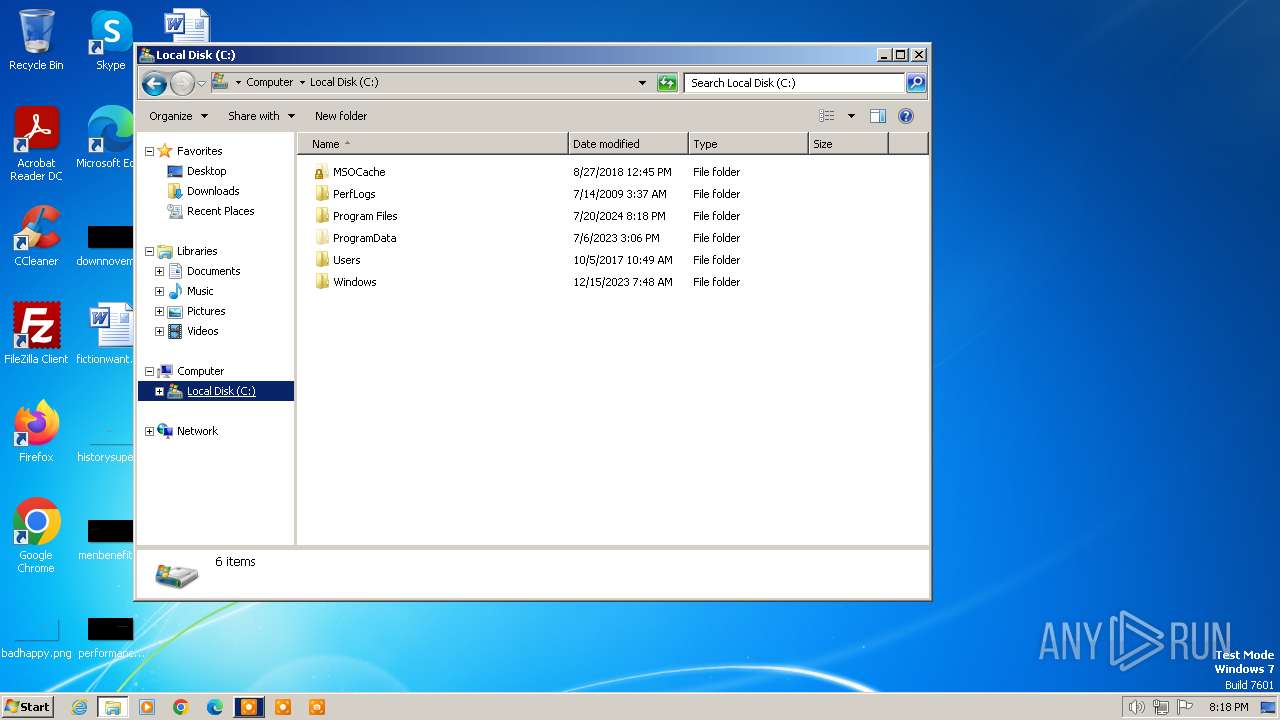Expand the Pictures library

tap(159, 311)
